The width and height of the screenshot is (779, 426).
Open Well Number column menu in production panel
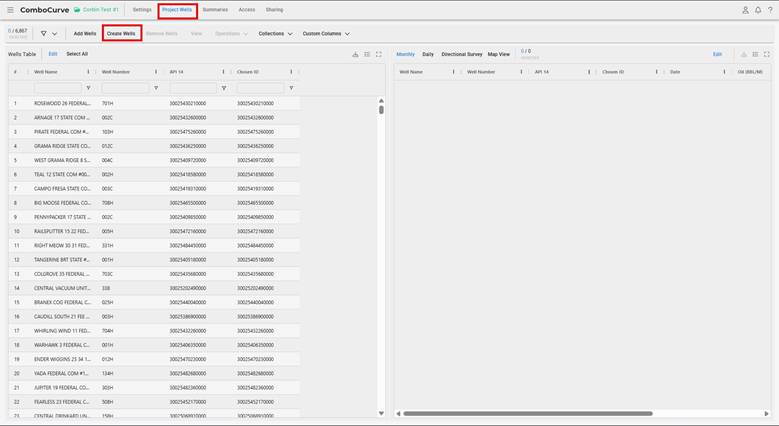click(x=521, y=72)
